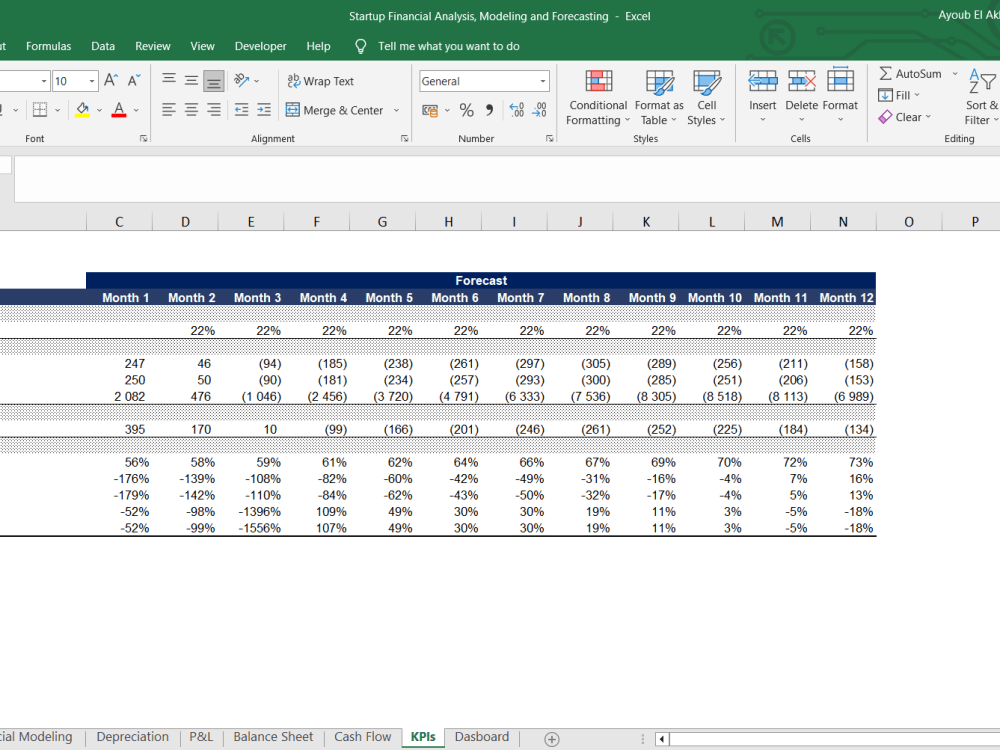This screenshot has width=1000, height=750.
Task: Open the Cell Styles gallery
Action: coord(707,97)
